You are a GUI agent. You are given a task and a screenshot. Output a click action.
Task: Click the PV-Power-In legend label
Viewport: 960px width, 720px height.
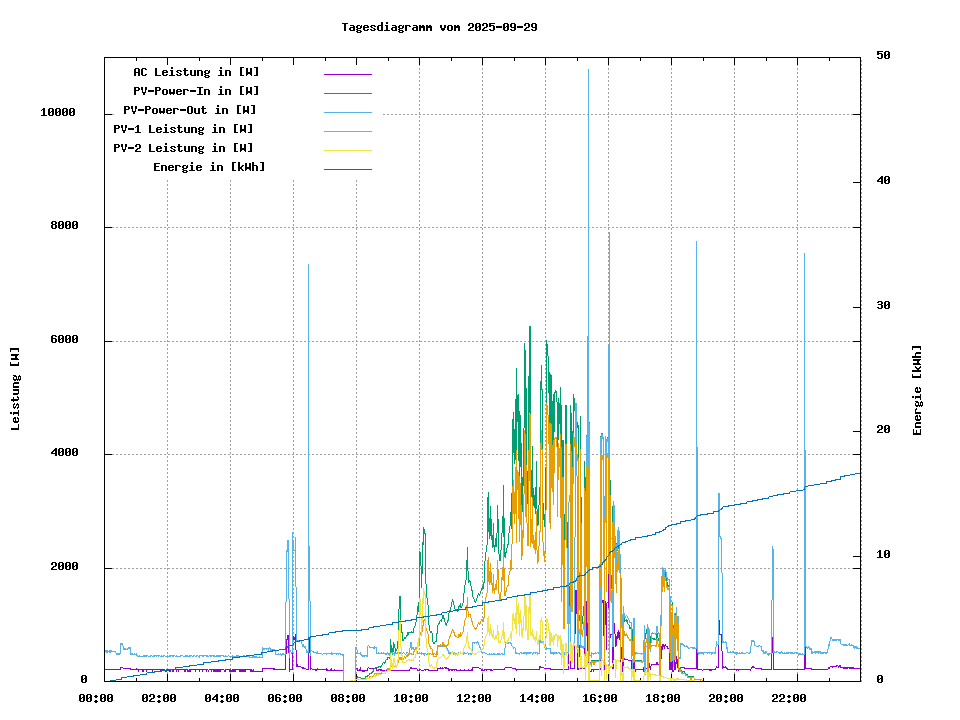[196, 91]
